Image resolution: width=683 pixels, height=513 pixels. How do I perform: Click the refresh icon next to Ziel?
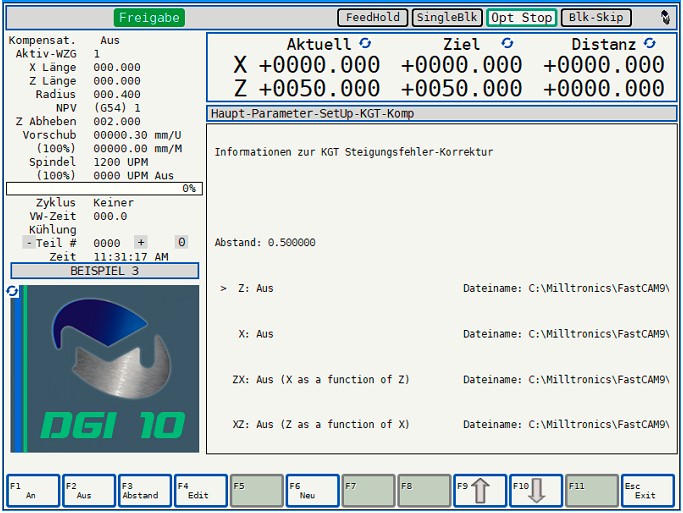tap(507, 43)
